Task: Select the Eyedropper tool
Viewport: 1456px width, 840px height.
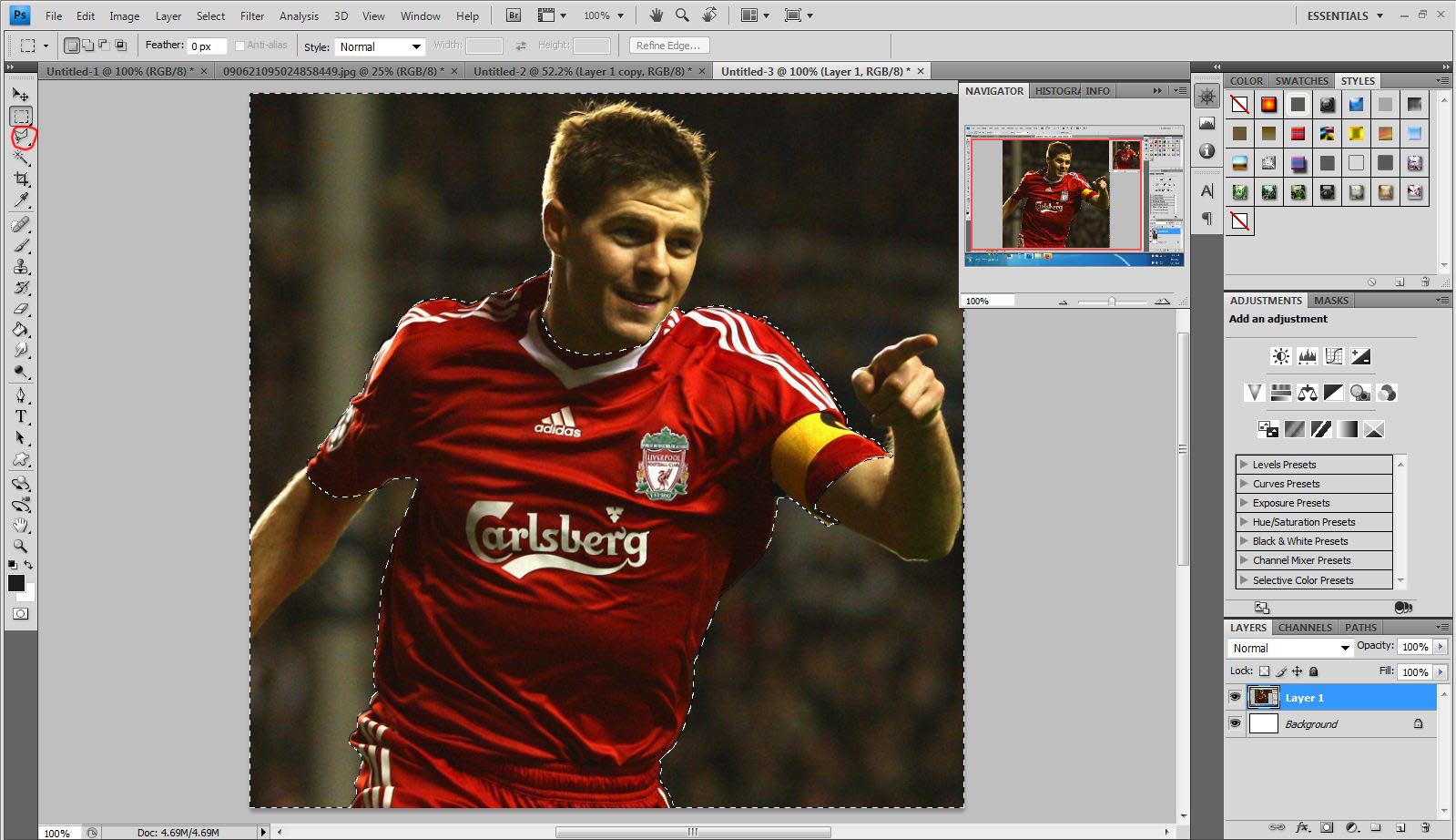Action: 21,200
